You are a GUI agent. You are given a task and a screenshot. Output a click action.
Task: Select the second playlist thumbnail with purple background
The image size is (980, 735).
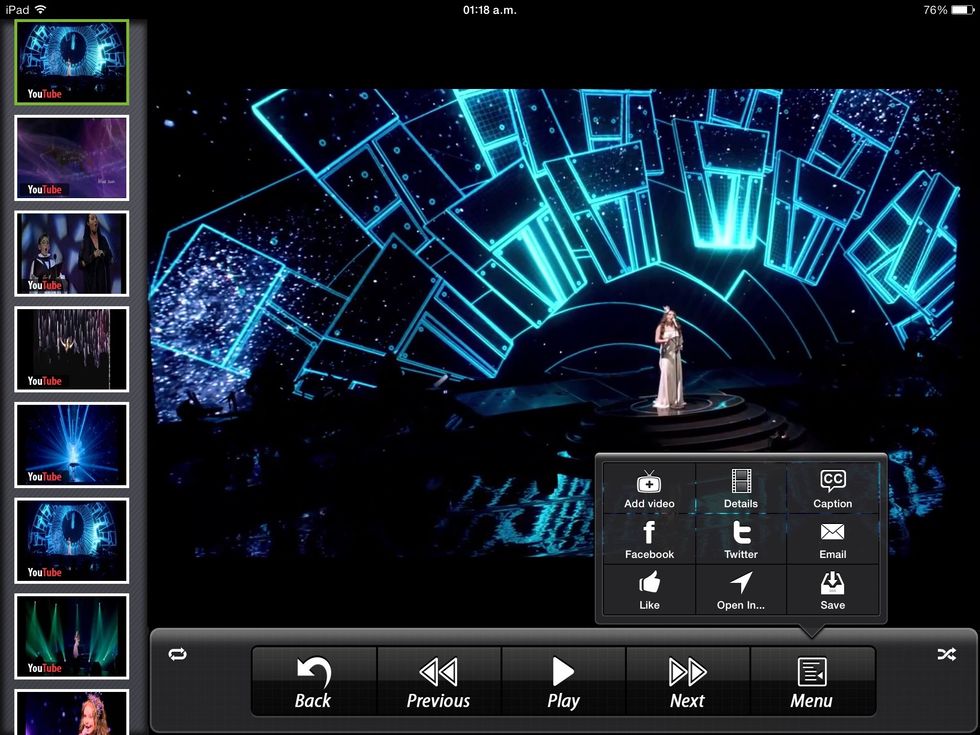tap(71, 158)
